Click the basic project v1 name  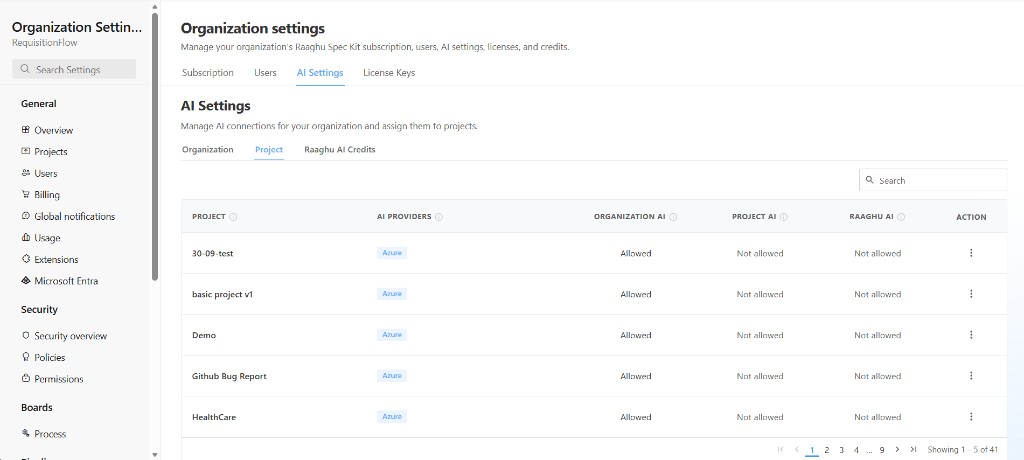click(222, 295)
